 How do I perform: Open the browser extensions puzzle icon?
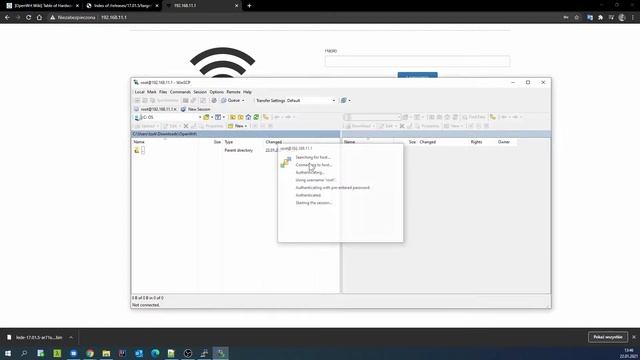600,18
